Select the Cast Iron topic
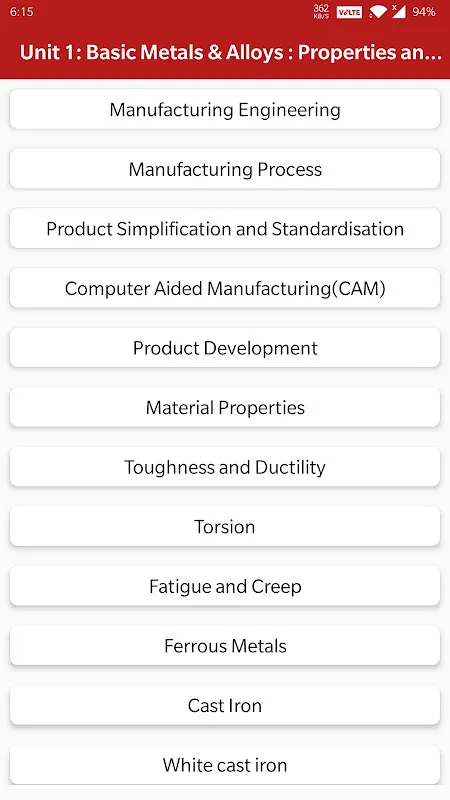The width and height of the screenshot is (450, 800). [225, 705]
